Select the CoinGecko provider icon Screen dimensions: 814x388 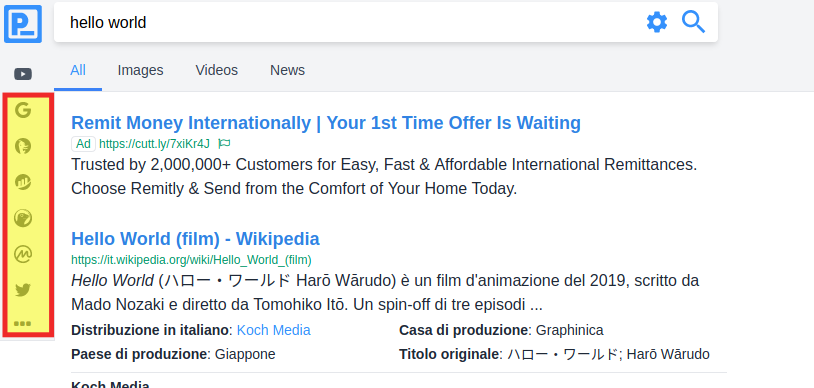tap(23, 218)
